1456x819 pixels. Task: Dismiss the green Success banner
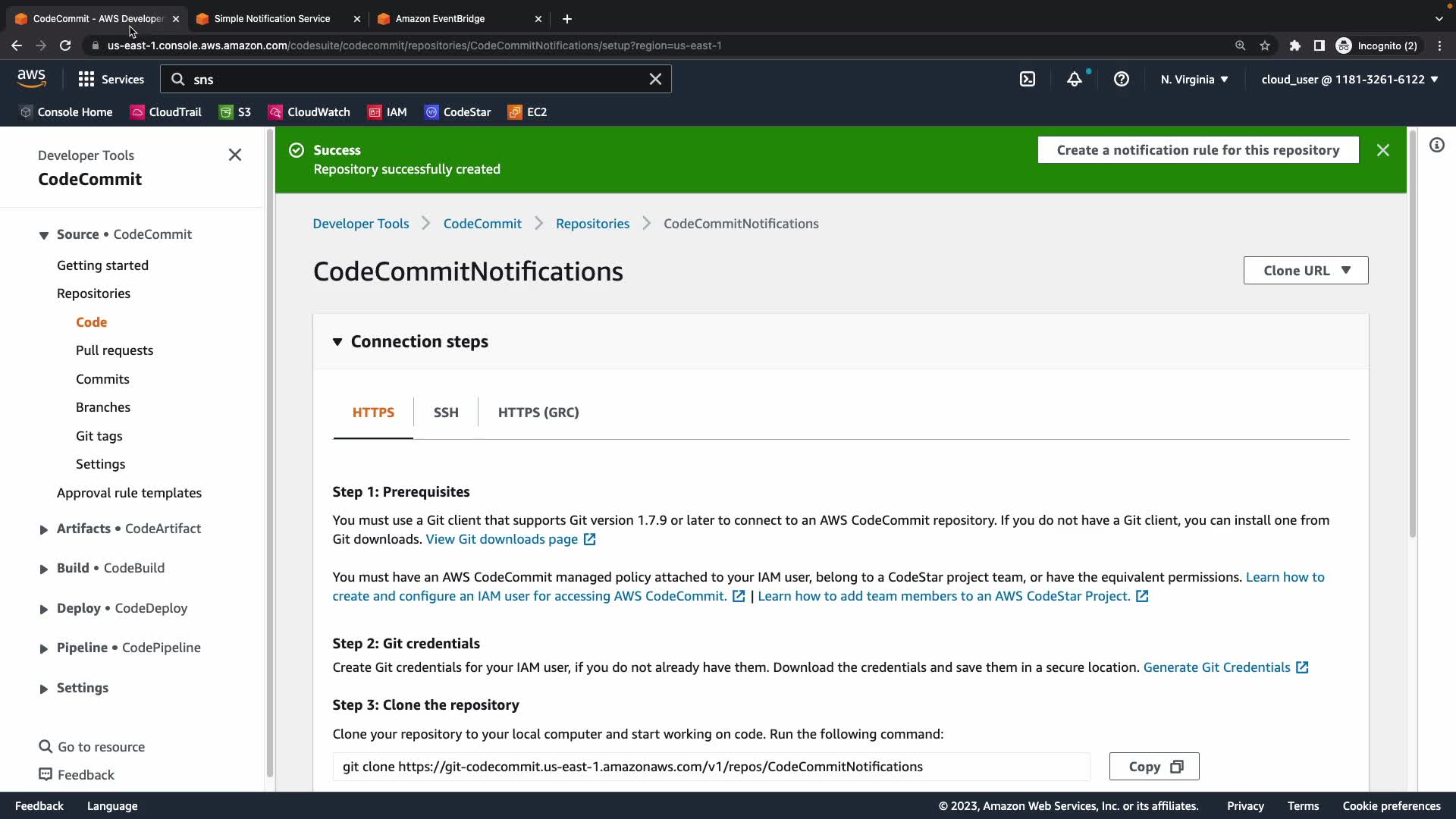pos(1383,150)
